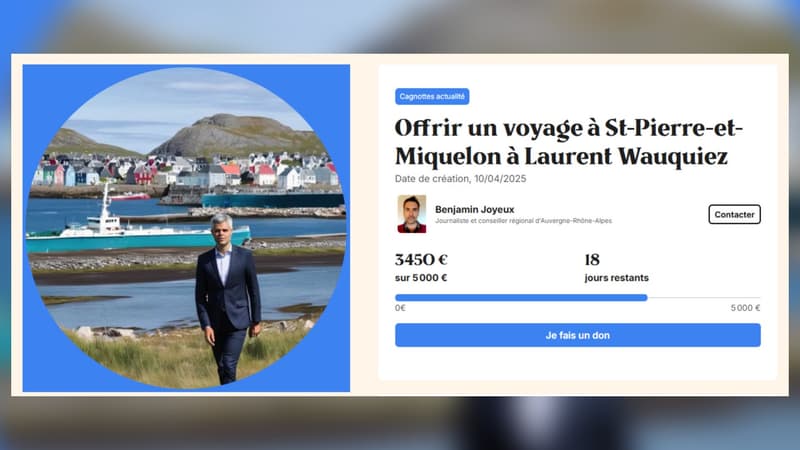
Task: Click the 3450 € collected amount
Action: (x=421, y=260)
